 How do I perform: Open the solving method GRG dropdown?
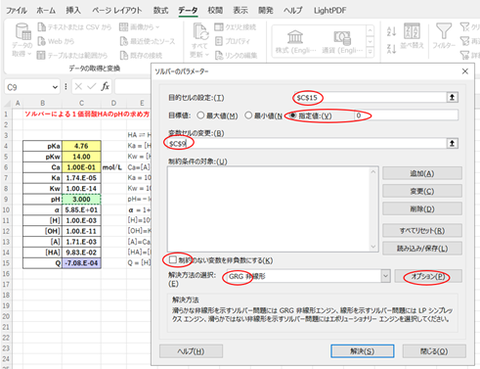pyautogui.click(x=385, y=276)
